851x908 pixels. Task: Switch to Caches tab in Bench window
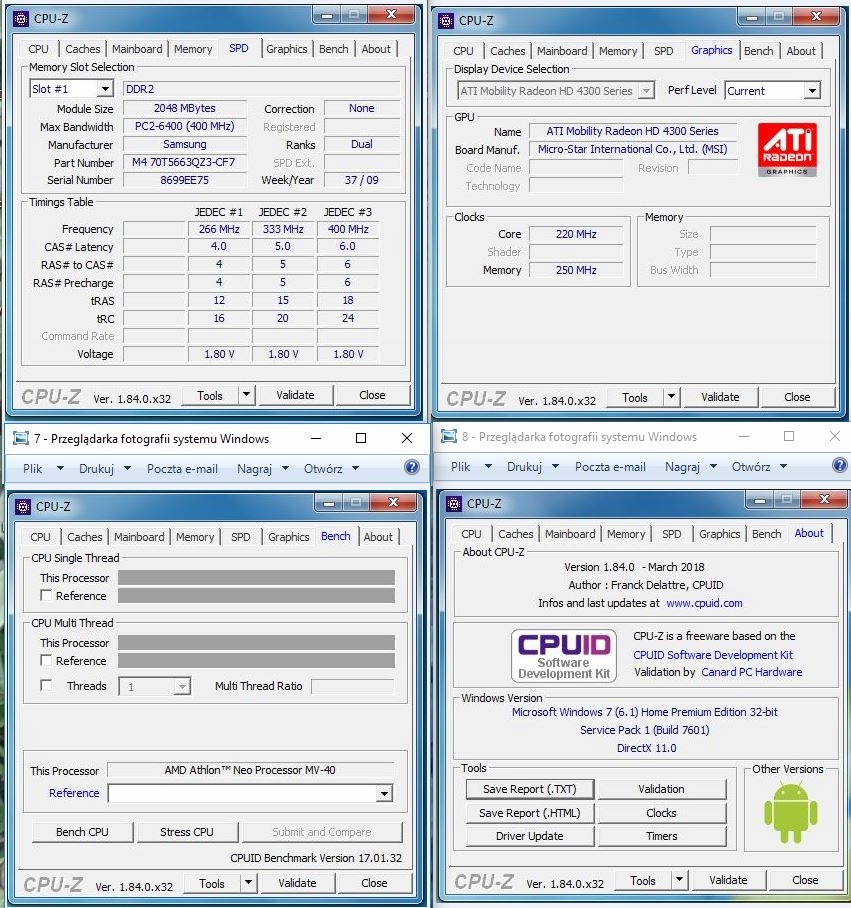[x=85, y=537]
